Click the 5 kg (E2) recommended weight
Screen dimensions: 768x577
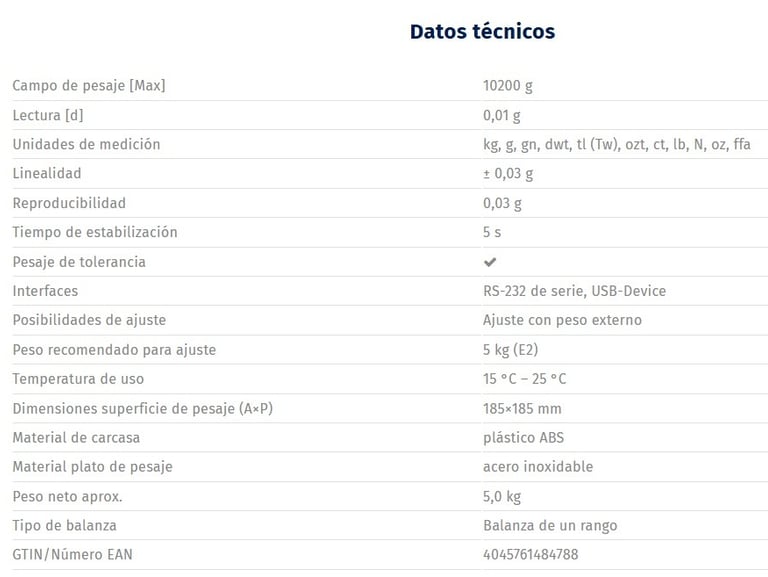(x=511, y=350)
